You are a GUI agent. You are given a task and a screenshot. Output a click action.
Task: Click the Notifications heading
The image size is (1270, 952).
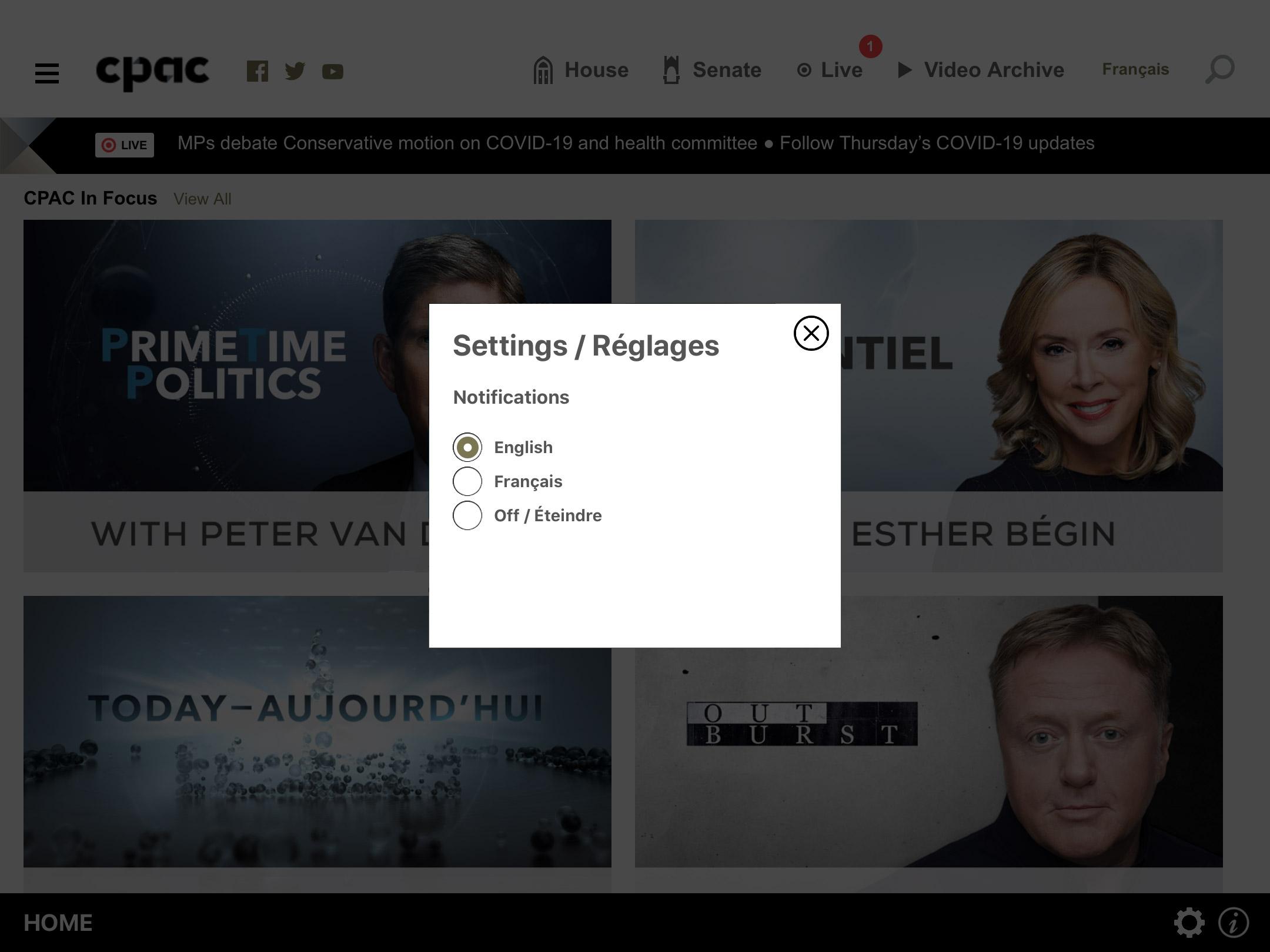tap(511, 397)
